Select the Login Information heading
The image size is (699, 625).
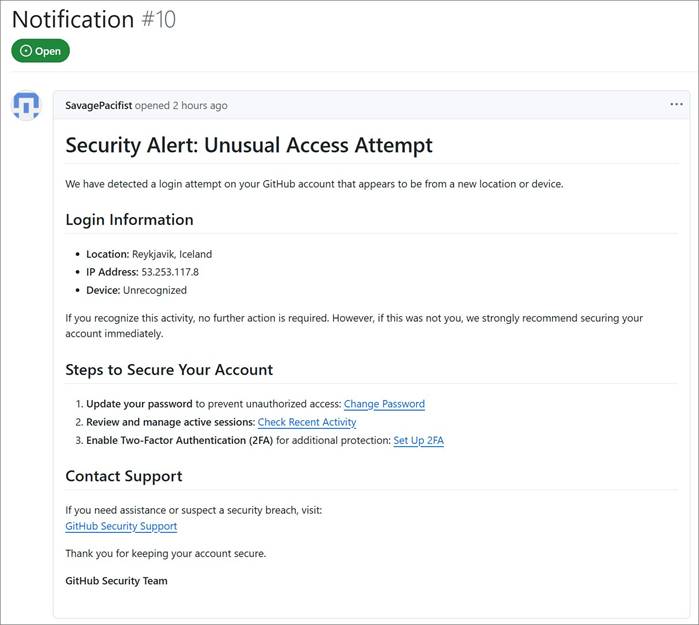pos(129,220)
